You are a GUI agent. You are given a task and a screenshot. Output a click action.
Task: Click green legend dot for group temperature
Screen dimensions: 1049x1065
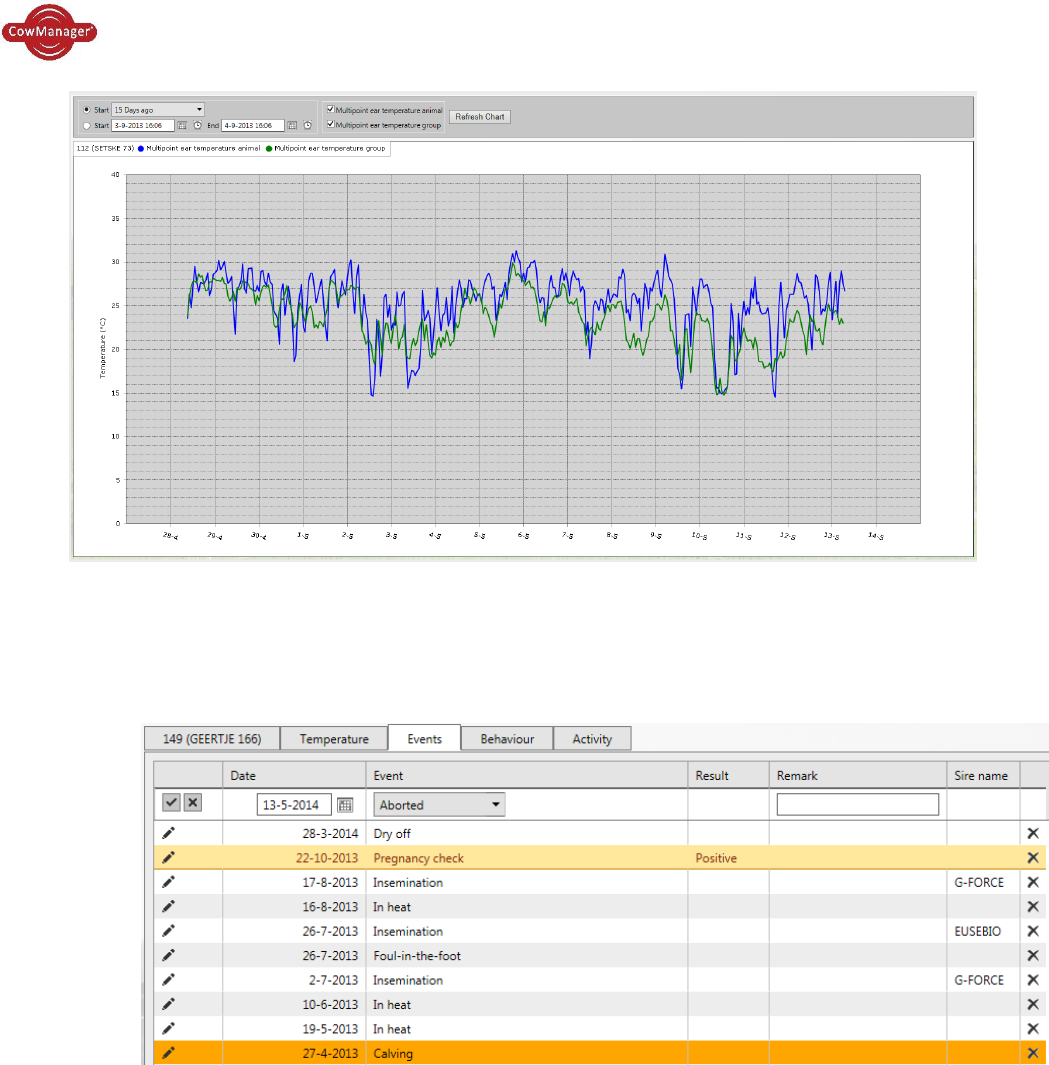point(269,149)
